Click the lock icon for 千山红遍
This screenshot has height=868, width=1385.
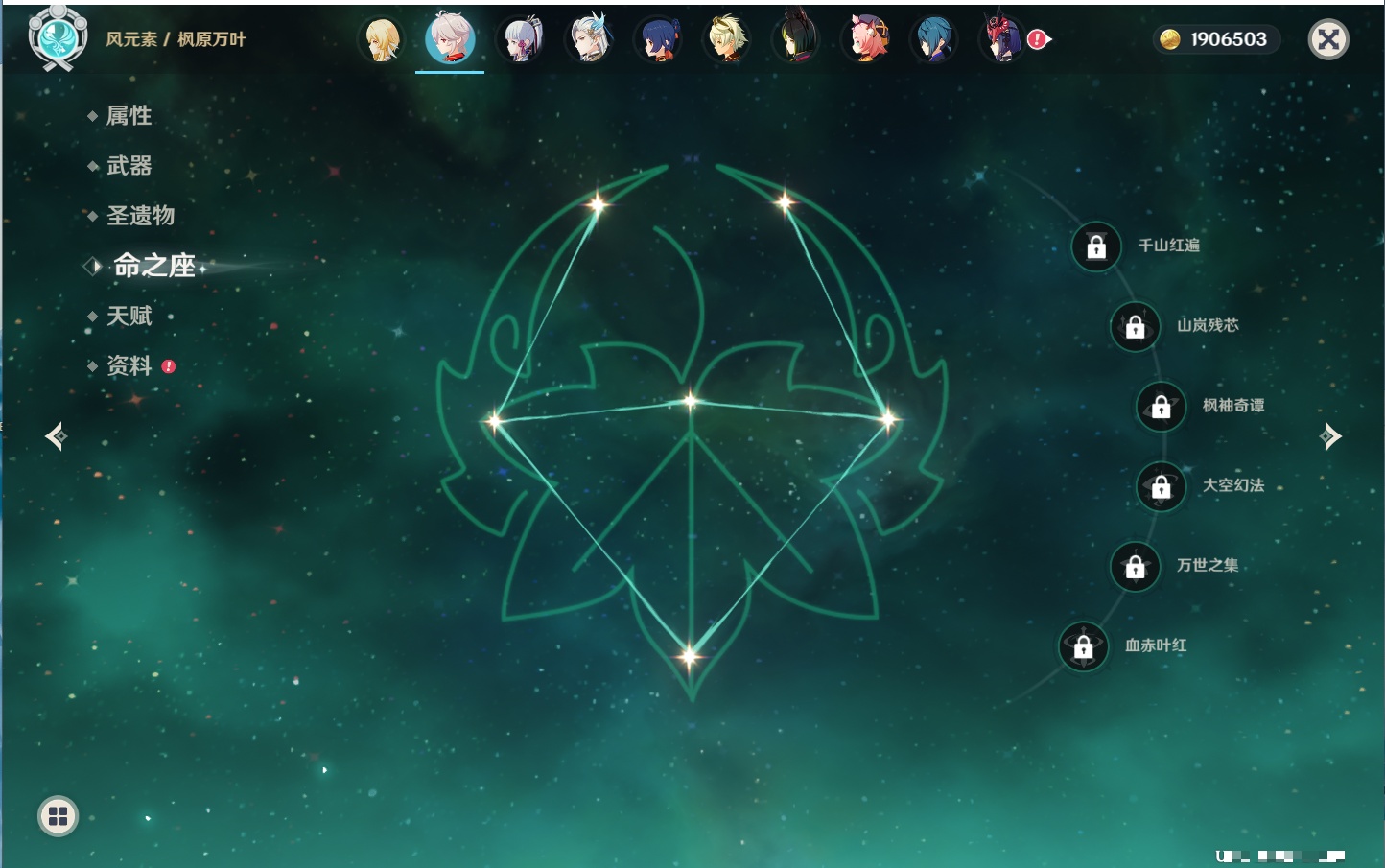point(1096,246)
